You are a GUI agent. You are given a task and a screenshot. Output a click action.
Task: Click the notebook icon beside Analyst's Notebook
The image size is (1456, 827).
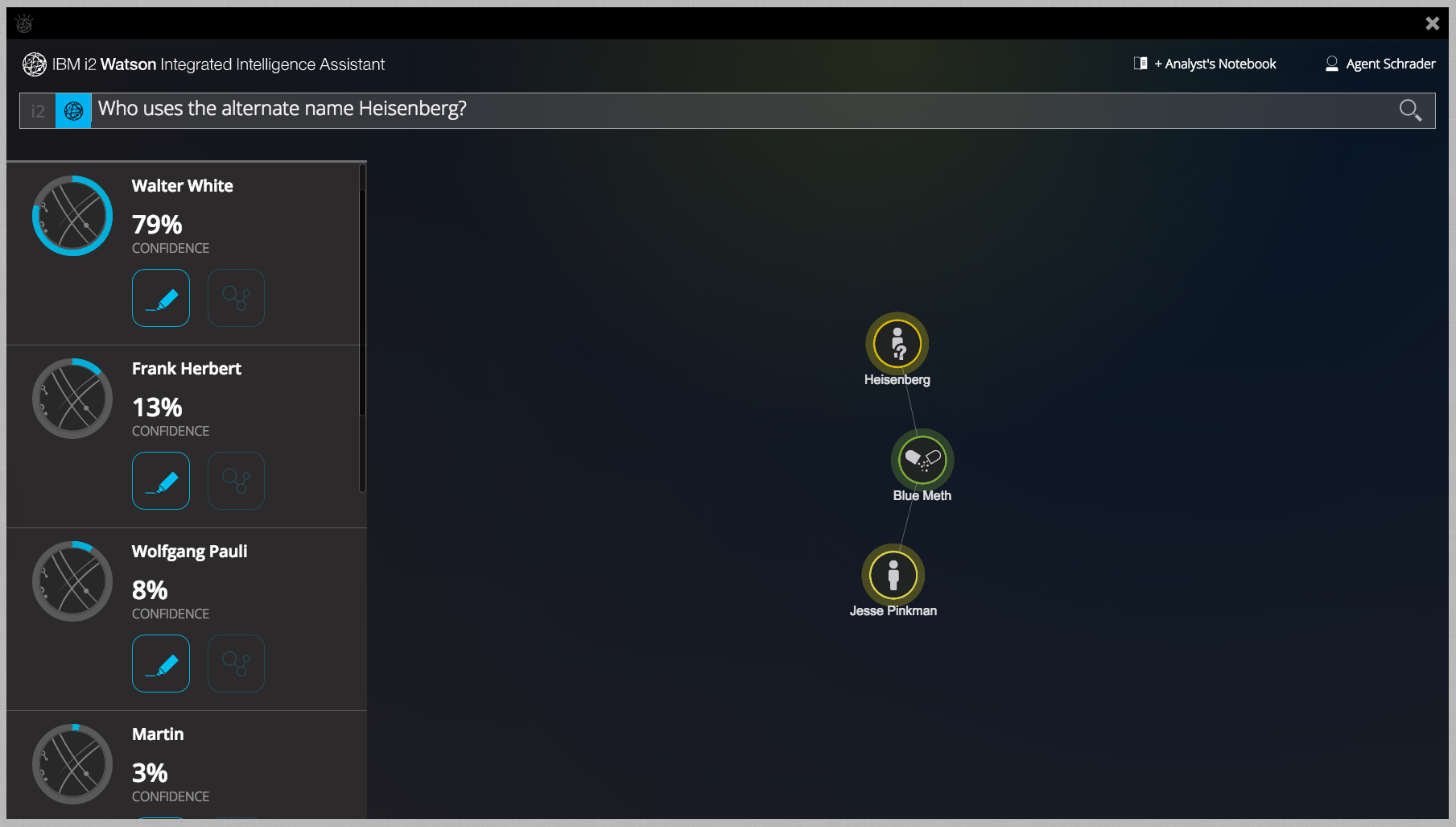(1140, 64)
